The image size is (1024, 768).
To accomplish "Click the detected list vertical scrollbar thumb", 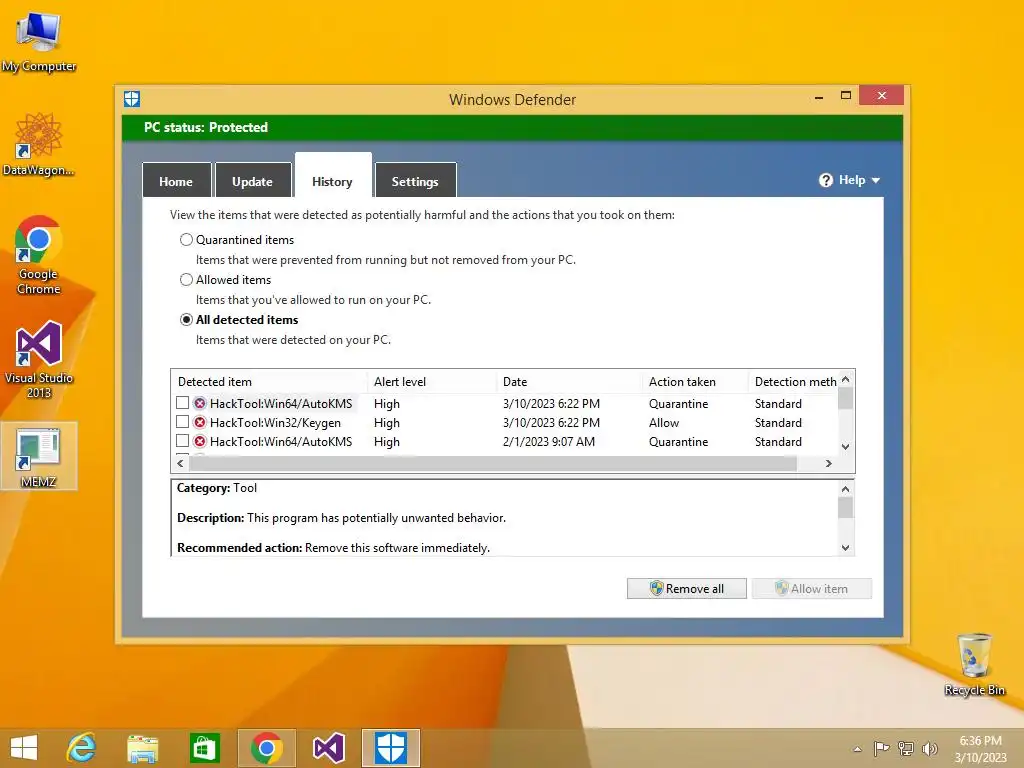I will 846,398.
